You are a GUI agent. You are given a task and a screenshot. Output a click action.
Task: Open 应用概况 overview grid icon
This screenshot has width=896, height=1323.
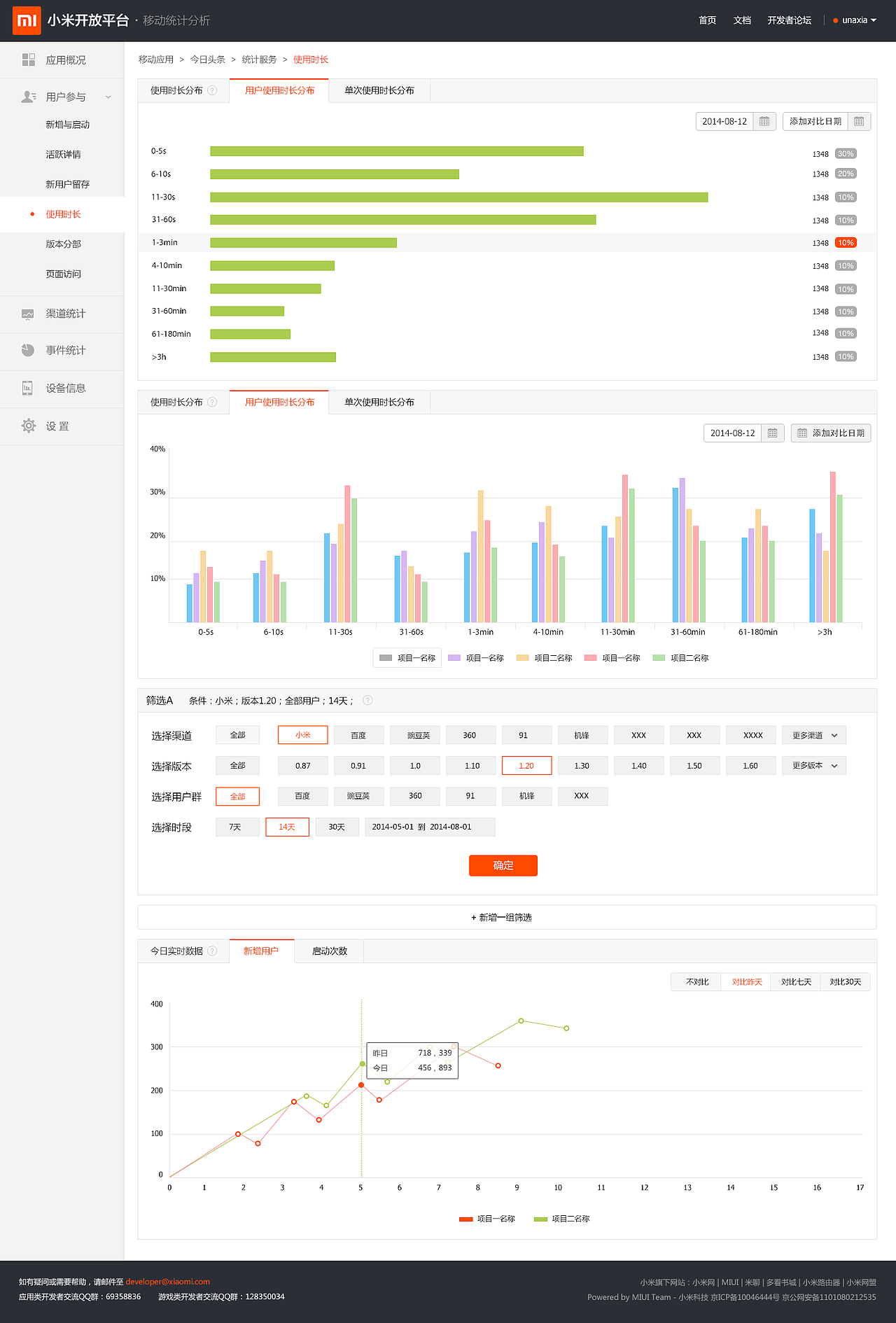click(29, 60)
